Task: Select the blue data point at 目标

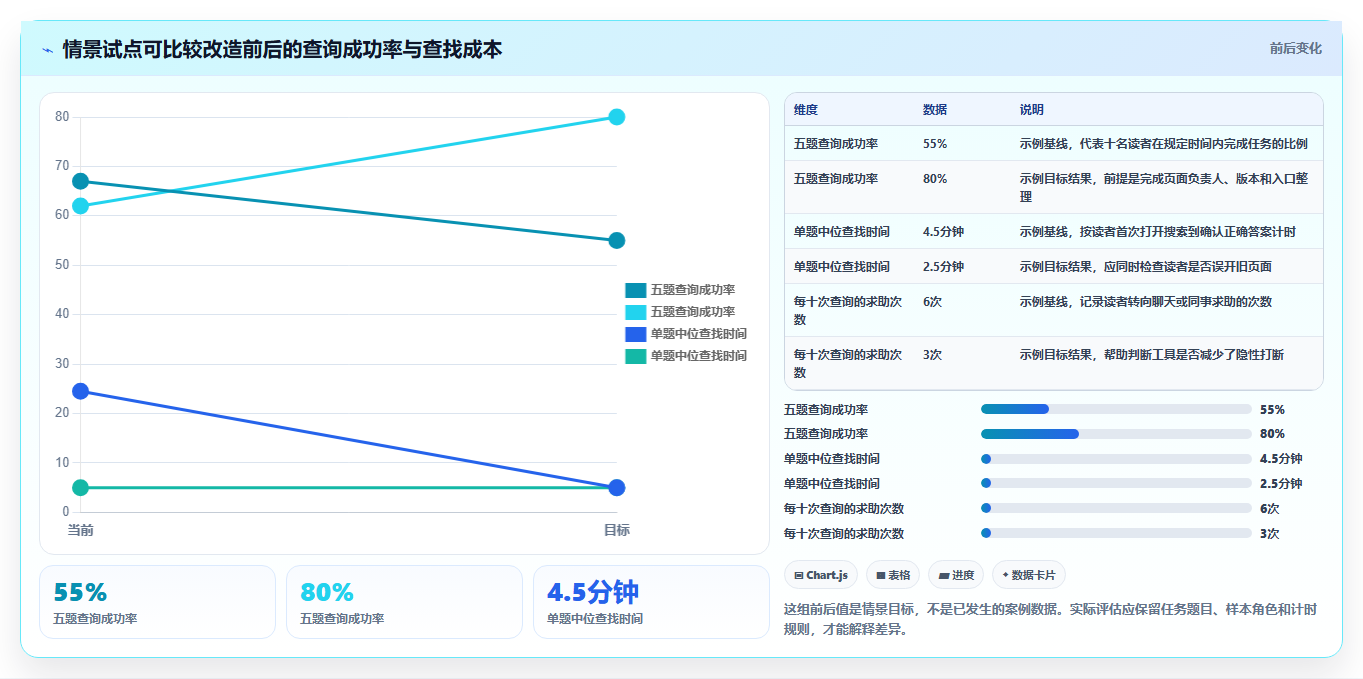Action: pyautogui.click(x=616, y=488)
